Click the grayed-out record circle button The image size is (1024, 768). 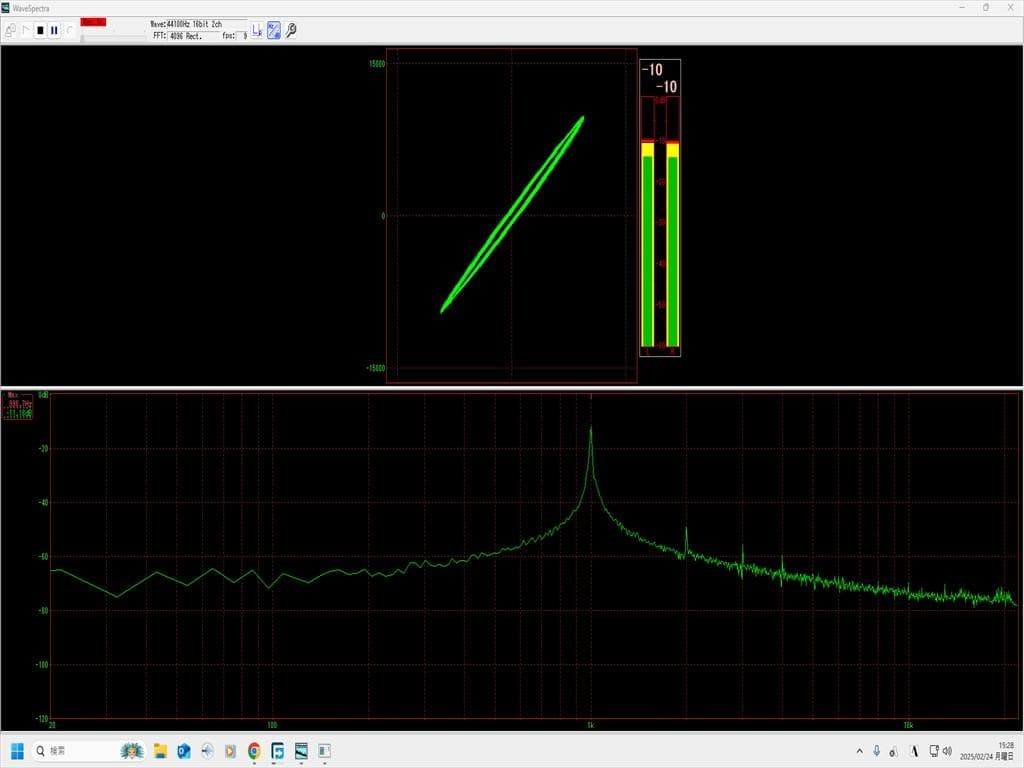69,30
